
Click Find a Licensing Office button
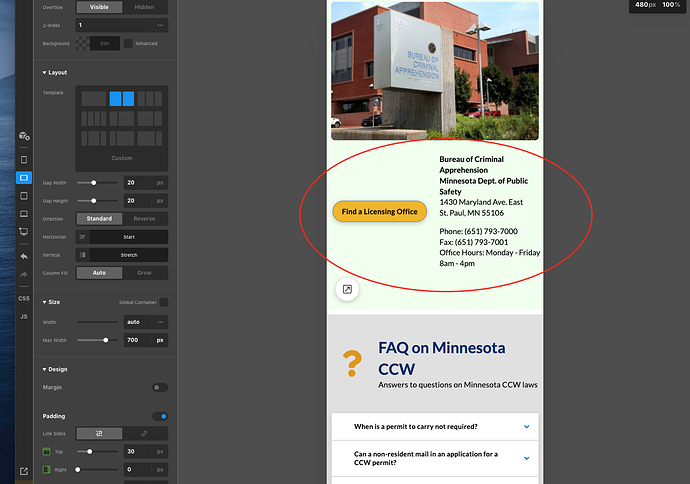coord(379,212)
